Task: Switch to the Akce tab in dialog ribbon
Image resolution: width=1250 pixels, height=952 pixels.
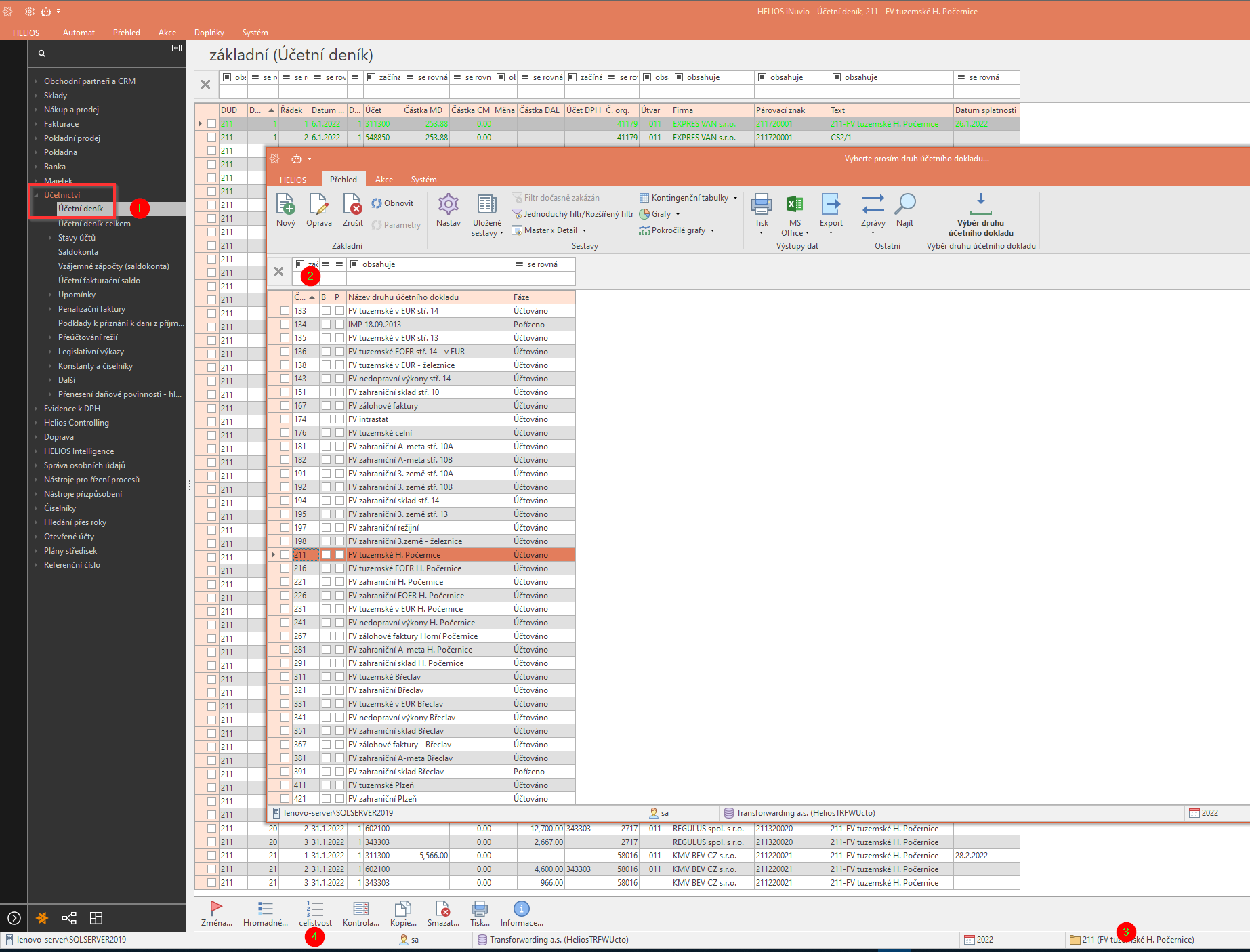Action: [383, 180]
